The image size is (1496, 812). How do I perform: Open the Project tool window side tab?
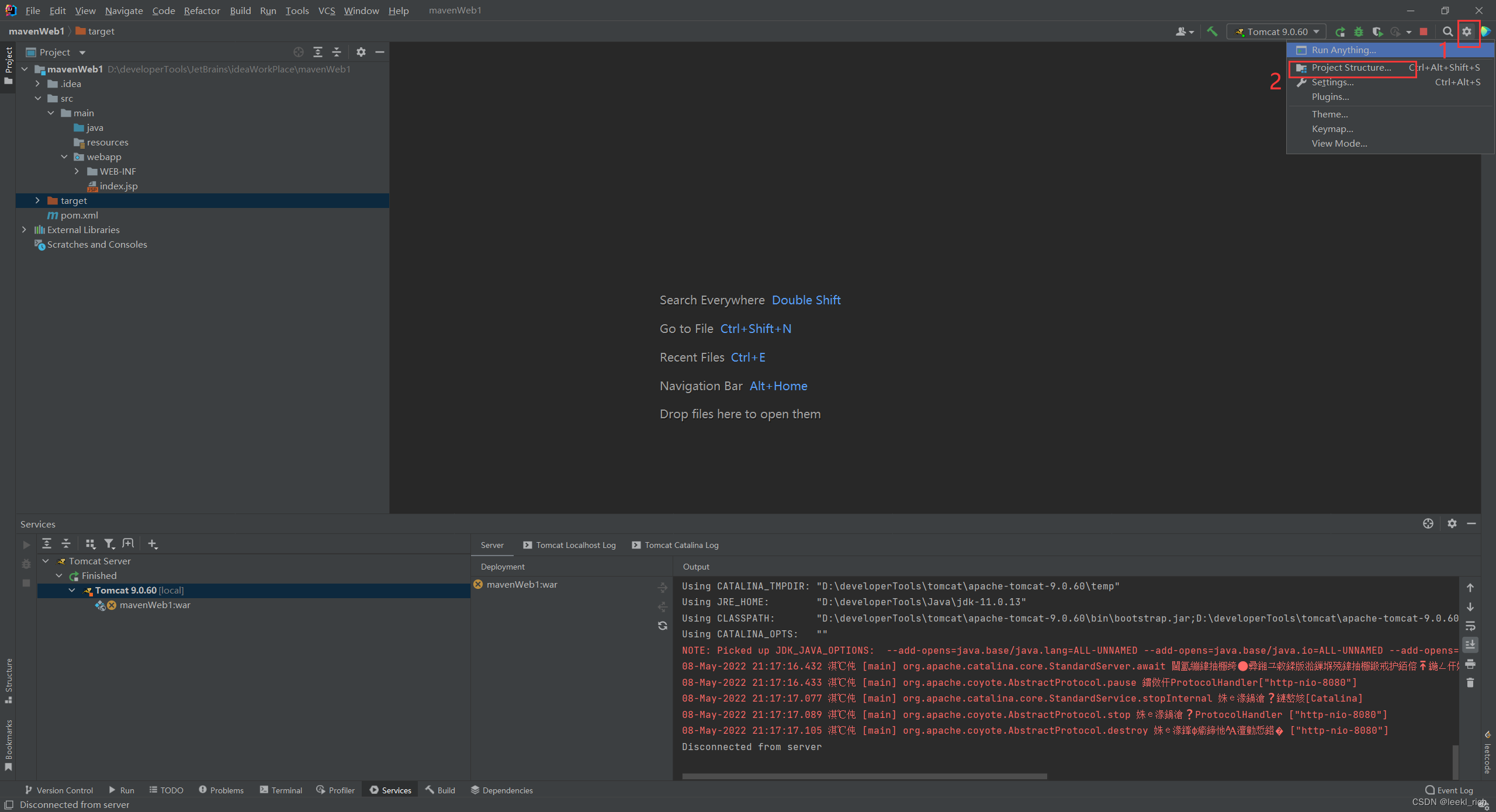click(8, 65)
